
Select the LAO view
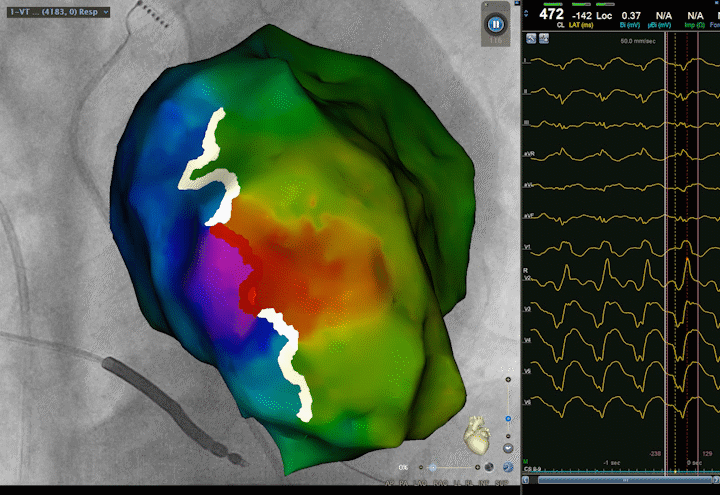tap(421, 484)
